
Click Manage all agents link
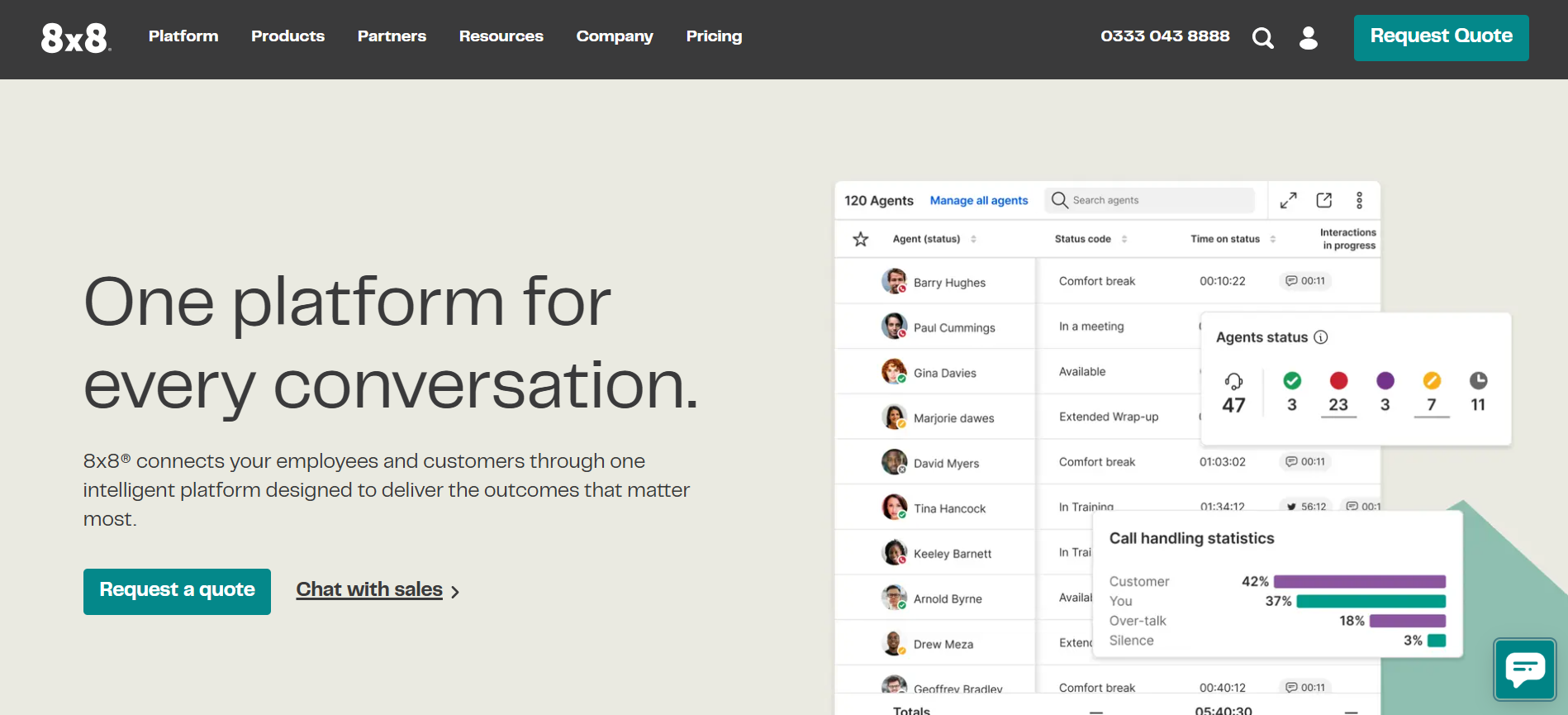point(979,200)
